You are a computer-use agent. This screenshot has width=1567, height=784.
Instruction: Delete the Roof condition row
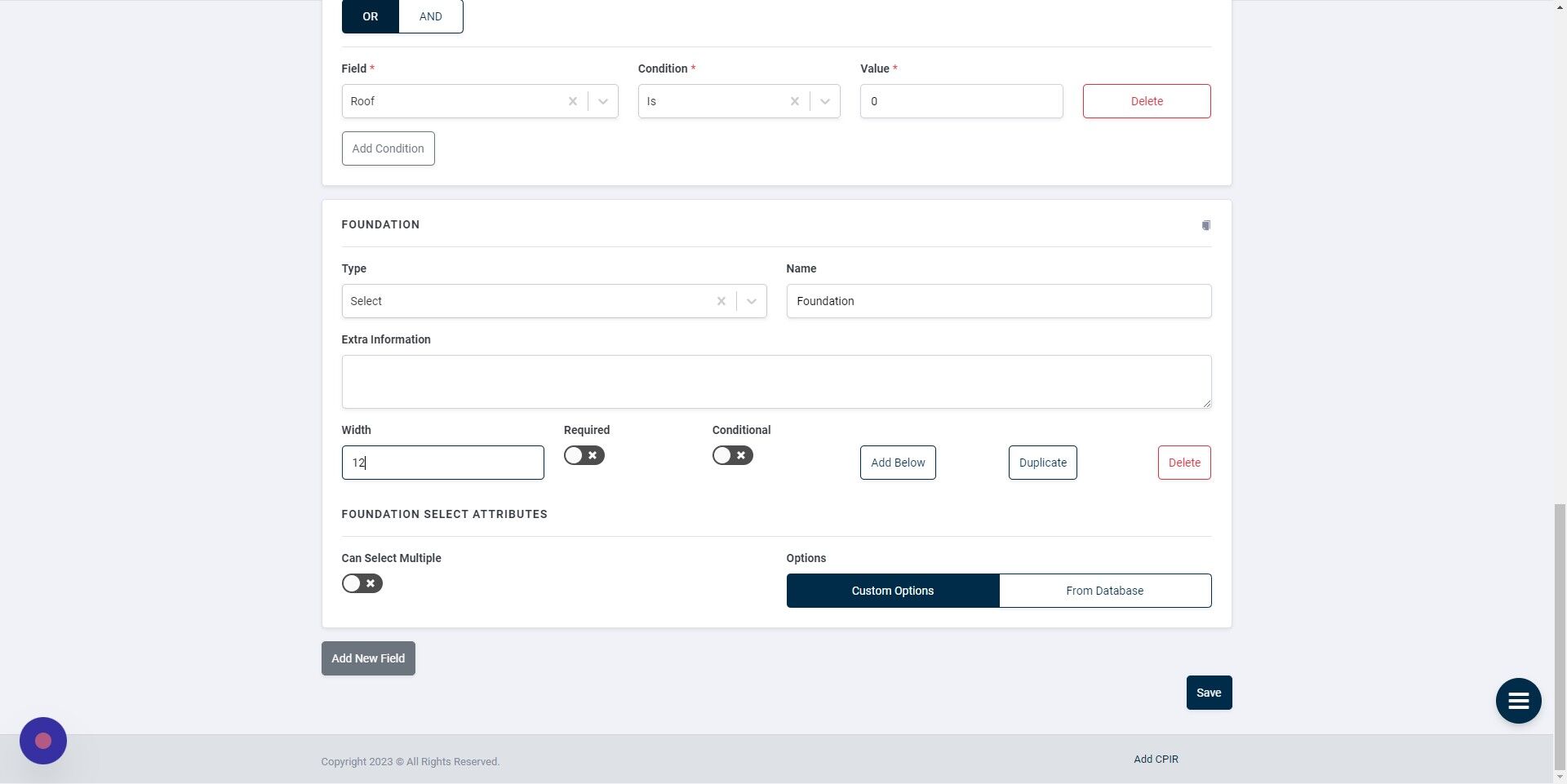pos(1147,101)
